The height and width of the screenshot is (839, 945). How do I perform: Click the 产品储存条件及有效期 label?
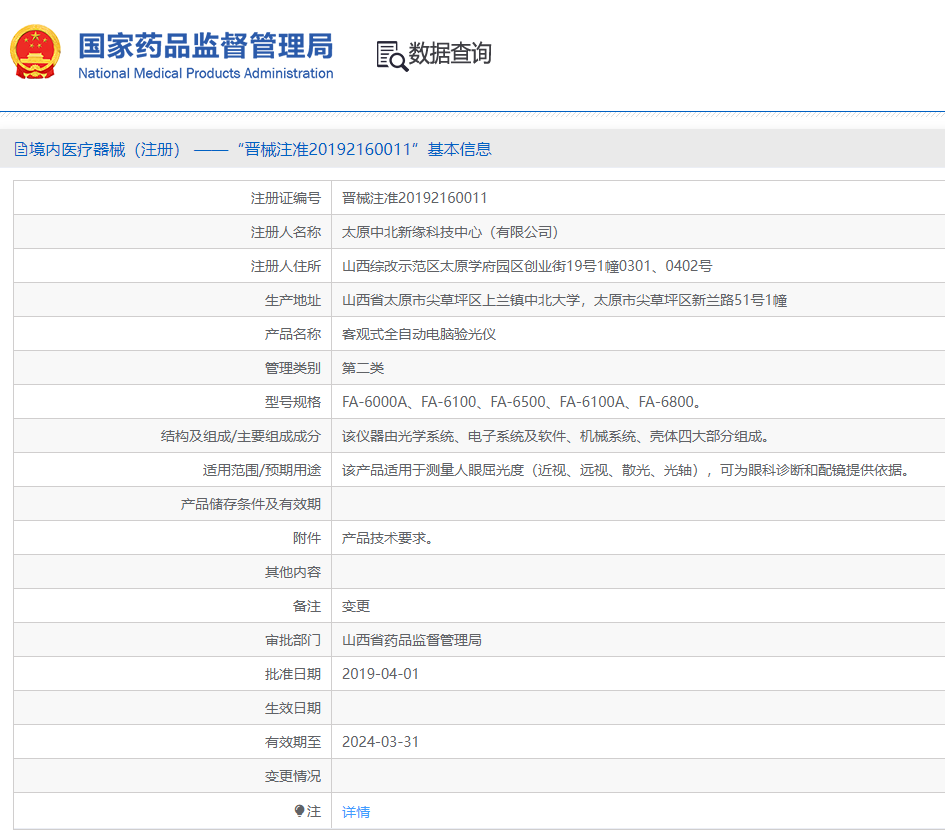(x=251, y=504)
